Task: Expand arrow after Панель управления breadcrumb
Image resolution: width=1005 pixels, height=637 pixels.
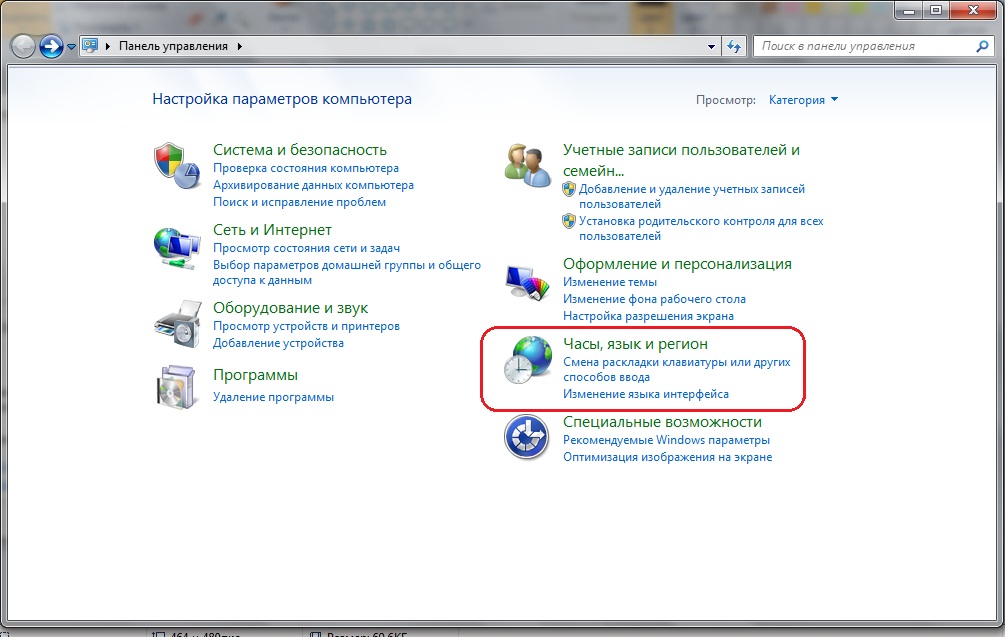Action: click(x=240, y=46)
